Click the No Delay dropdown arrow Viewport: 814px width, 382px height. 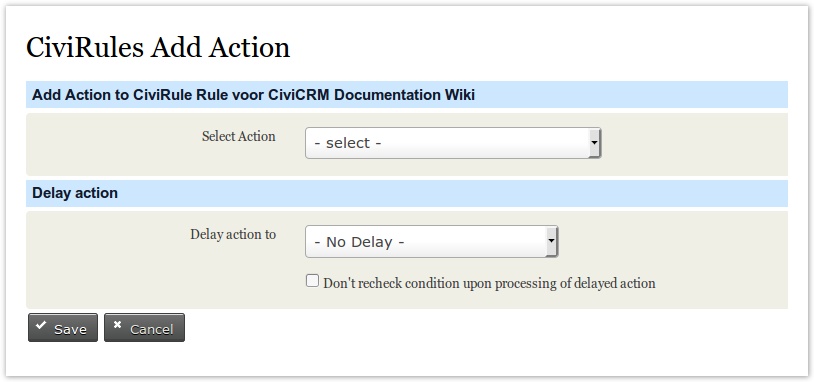coord(552,241)
